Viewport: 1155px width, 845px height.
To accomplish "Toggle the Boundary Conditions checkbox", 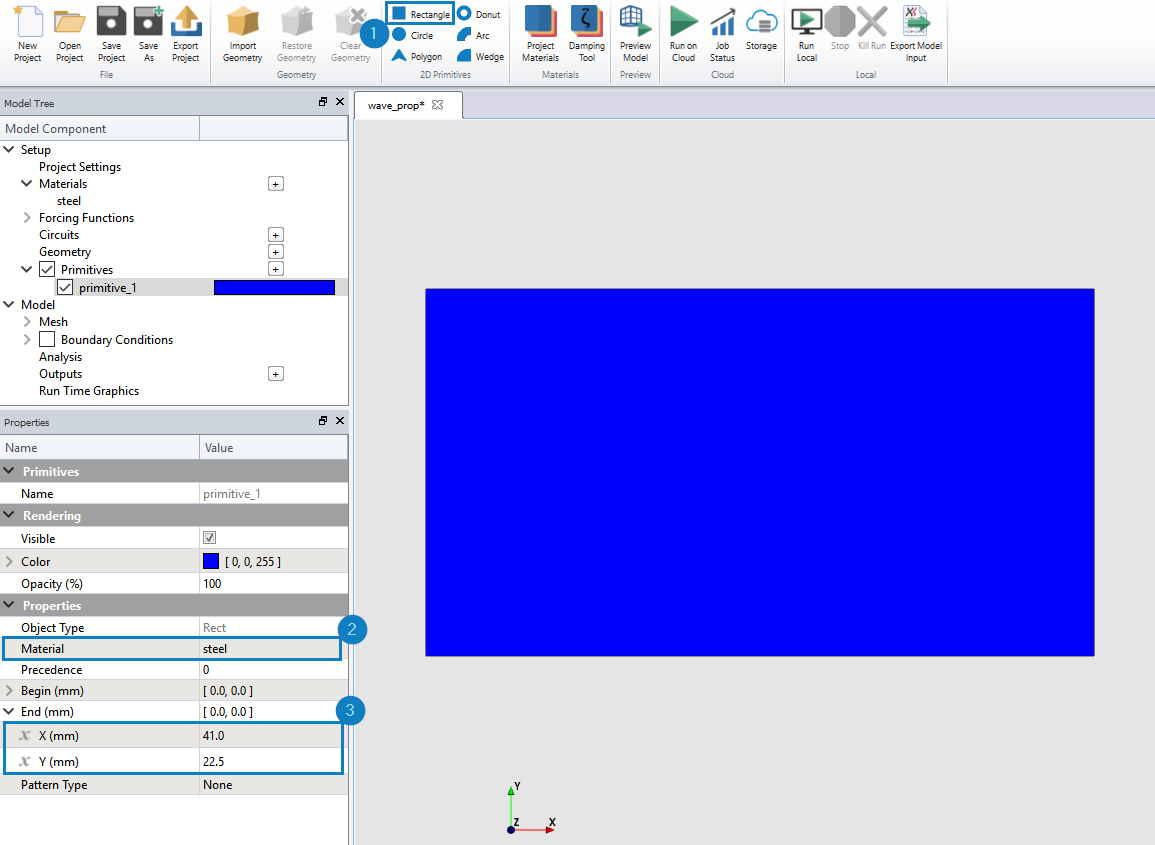I will (x=47, y=339).
